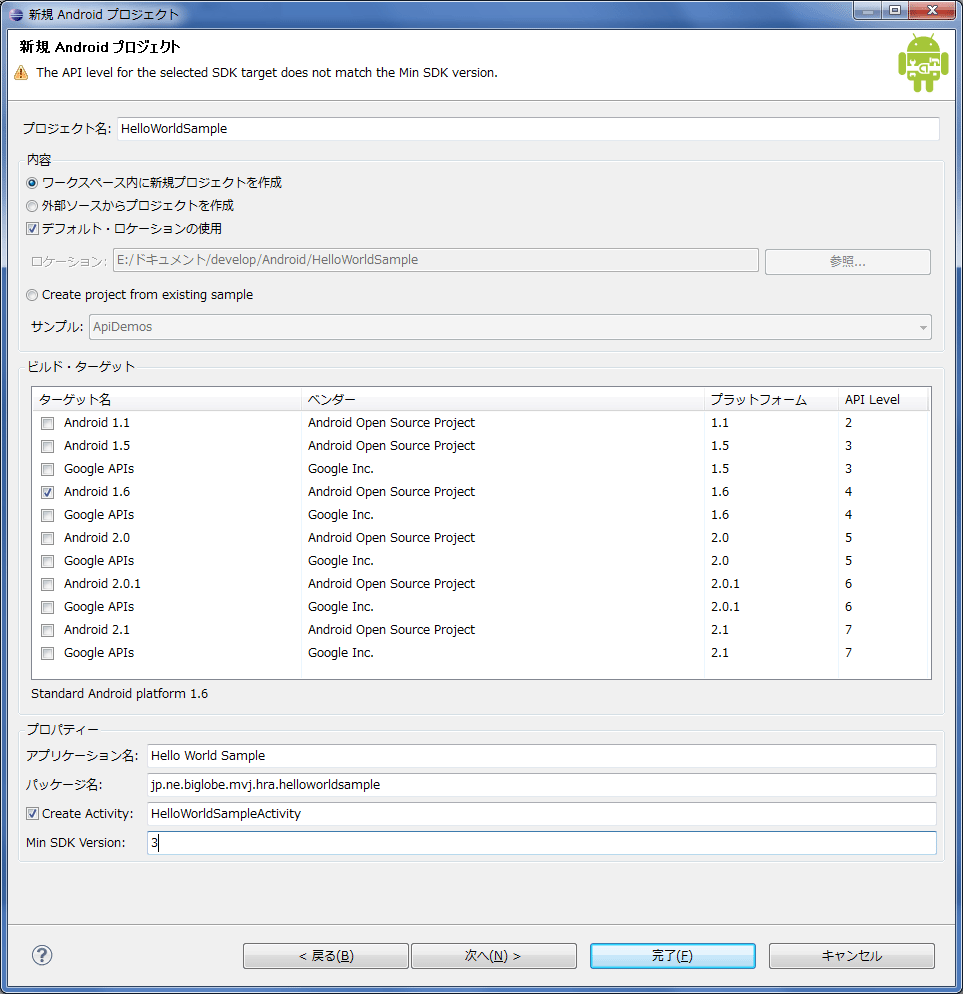Click the 参照... browse button
The height and width of the screenshot is (994, 963).
coord(848,261)
